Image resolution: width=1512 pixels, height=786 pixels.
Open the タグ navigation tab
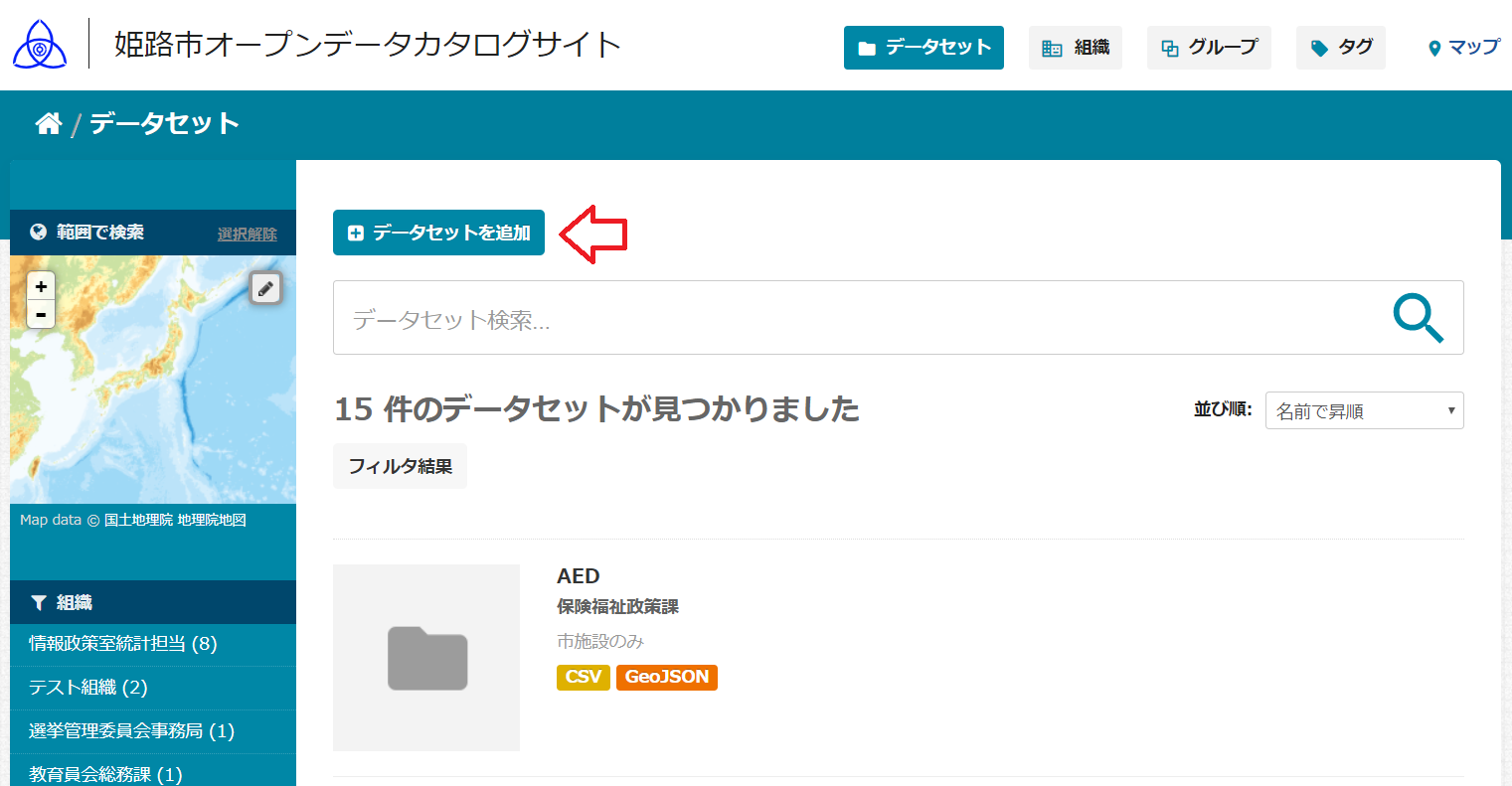pos(1340,48)
